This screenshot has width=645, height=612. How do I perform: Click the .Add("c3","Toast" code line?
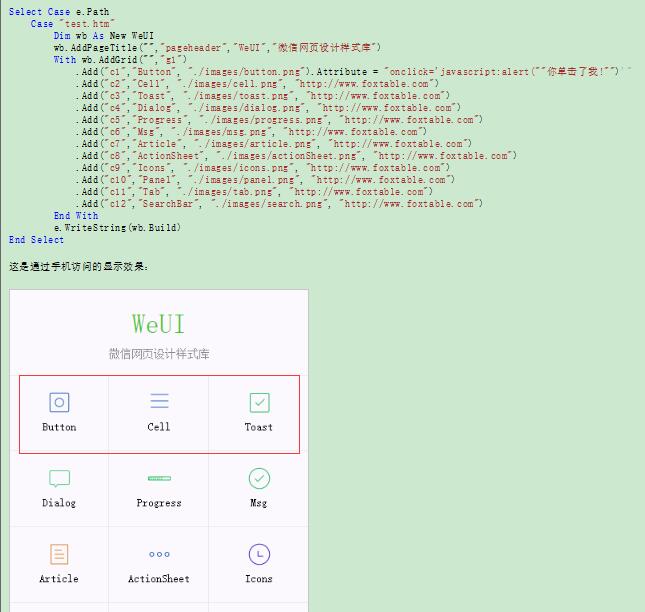pyautogui.click(x=263, y=95)
